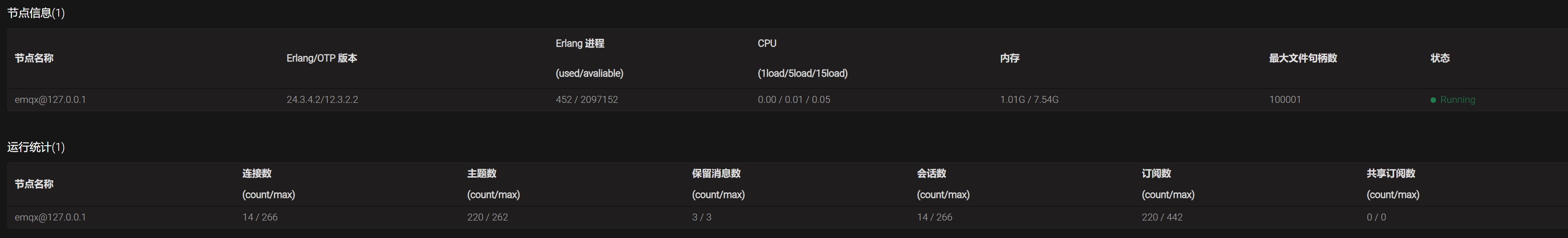Click the Erlang/OTP 版本 column header
The image size is (1568, 238).
322,59
